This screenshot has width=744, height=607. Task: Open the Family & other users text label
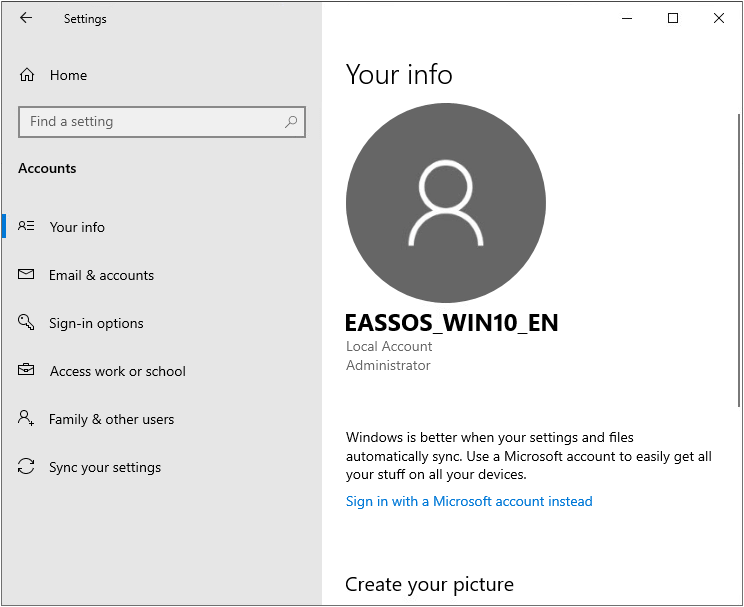pos(111,419)
